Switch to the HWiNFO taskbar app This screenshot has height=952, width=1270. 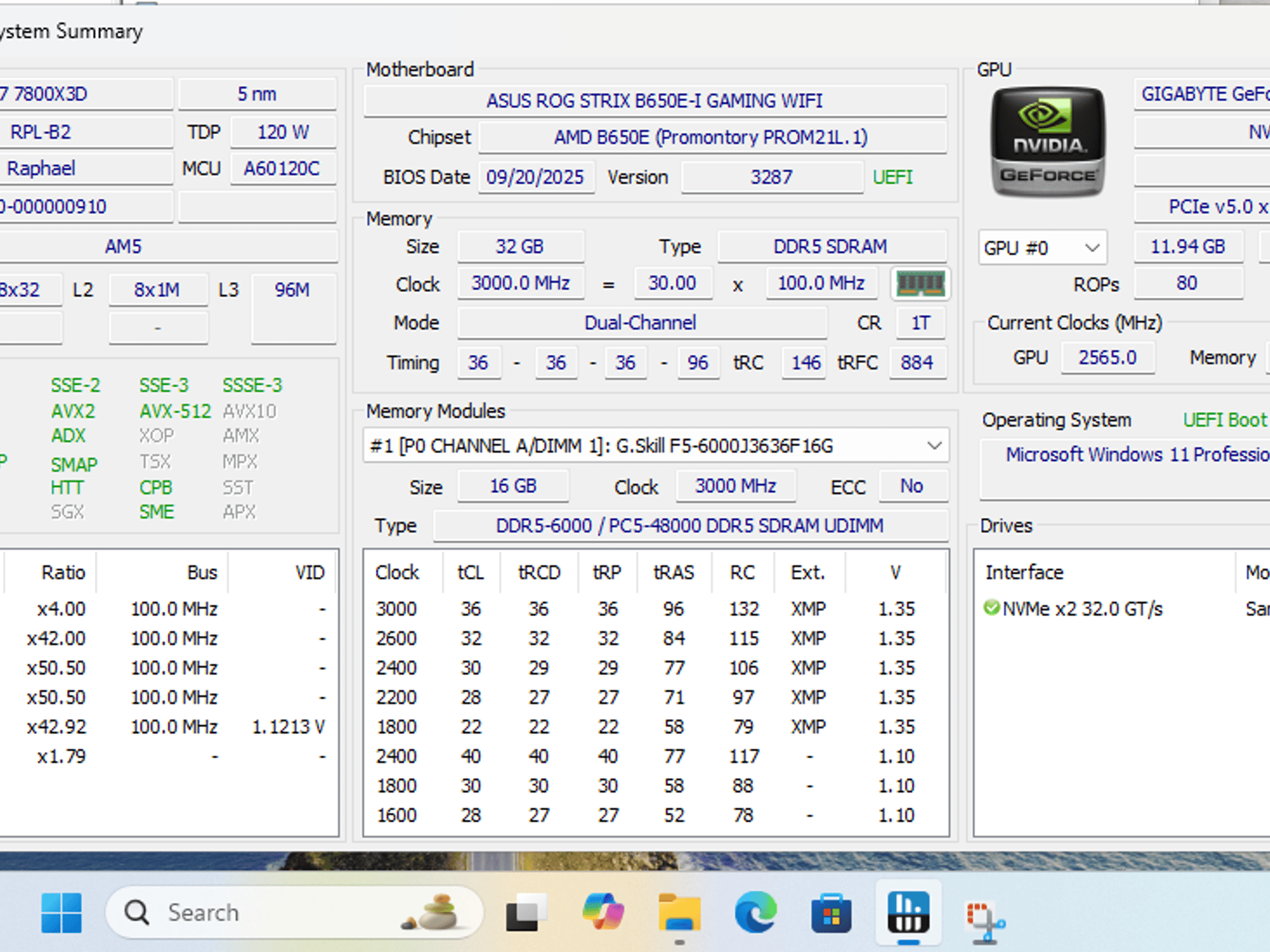pos(908,912)
